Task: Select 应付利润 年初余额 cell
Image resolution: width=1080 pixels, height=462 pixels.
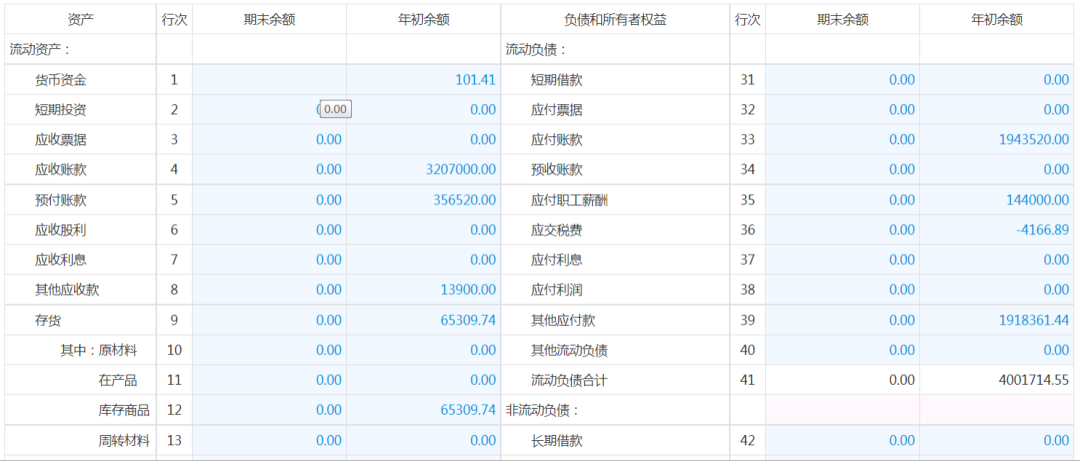Action: coord(997,290)
